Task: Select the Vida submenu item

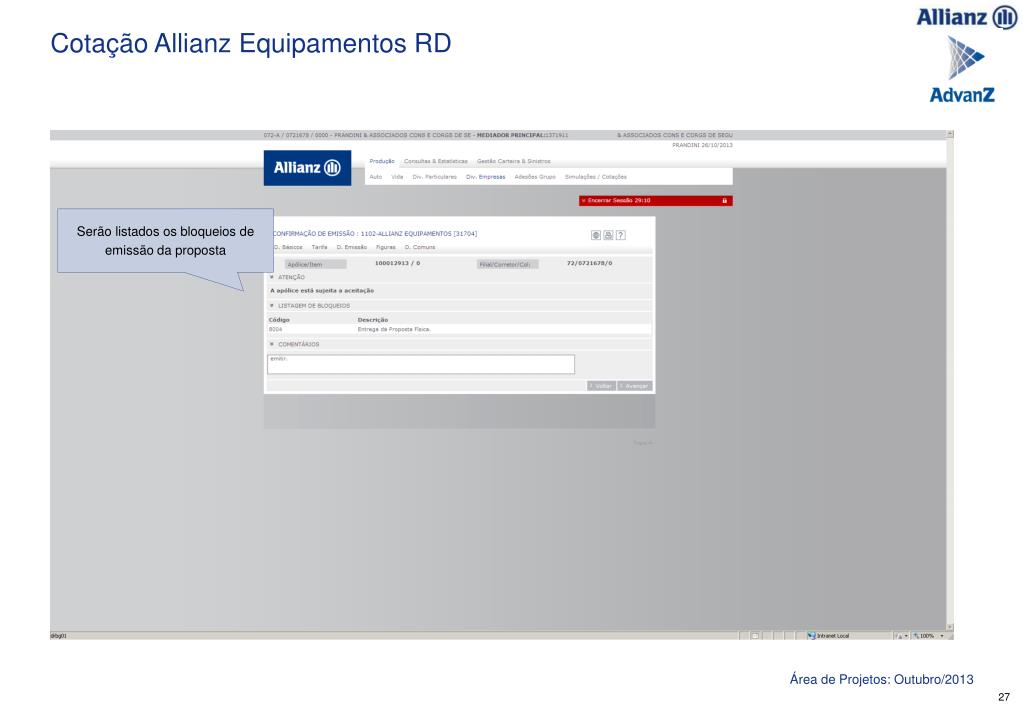Action: click(x=397, y=177)
